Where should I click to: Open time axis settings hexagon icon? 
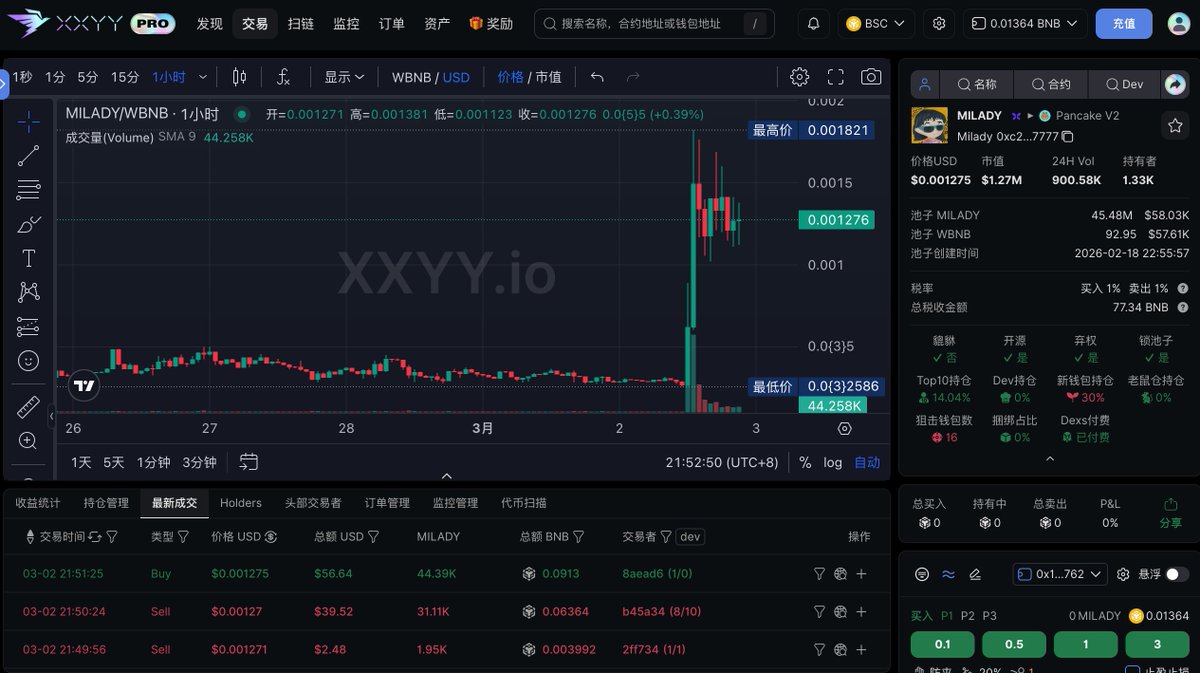coord(845,428)
